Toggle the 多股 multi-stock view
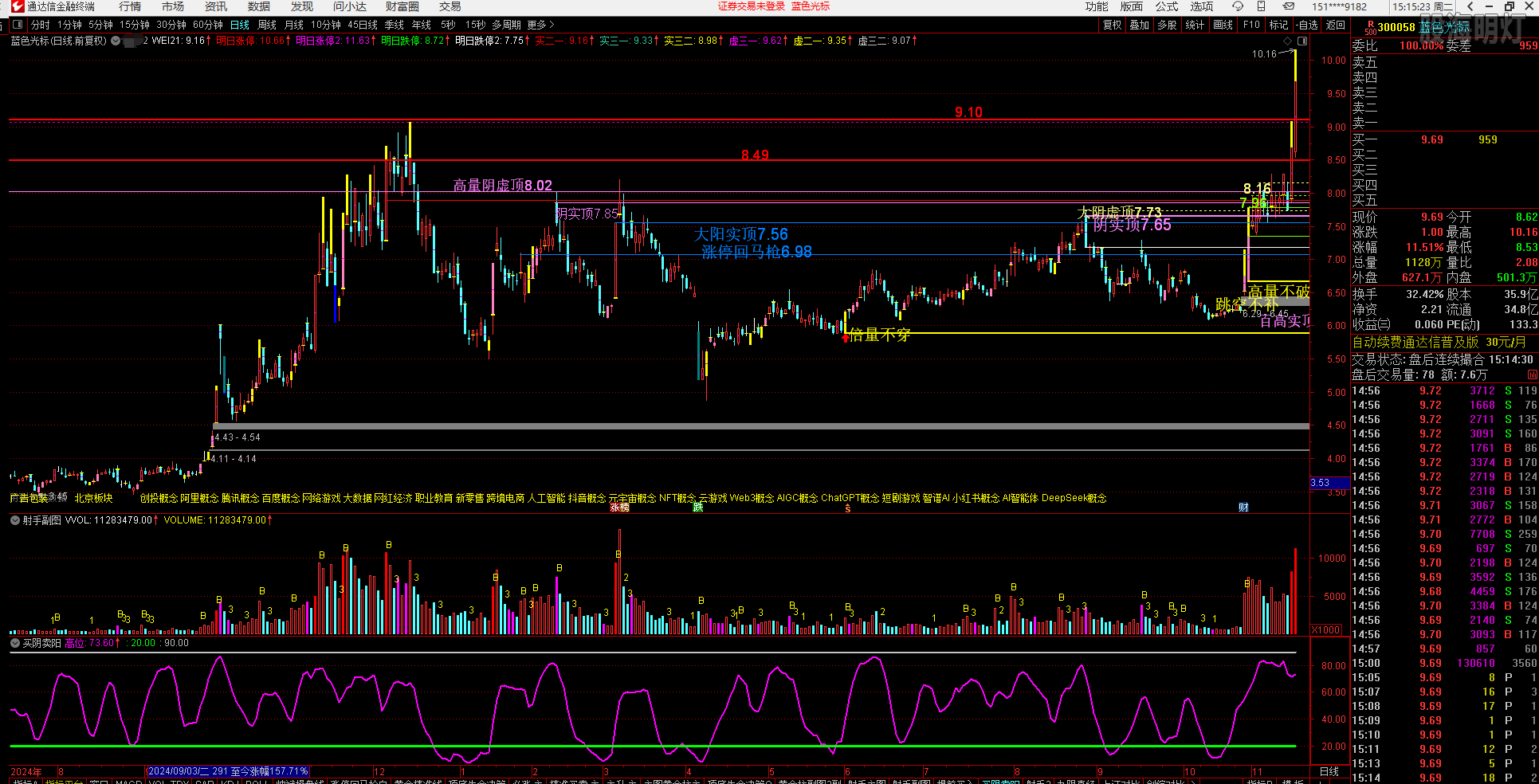The image size is (1539, 784). (x=1167, y=25)
